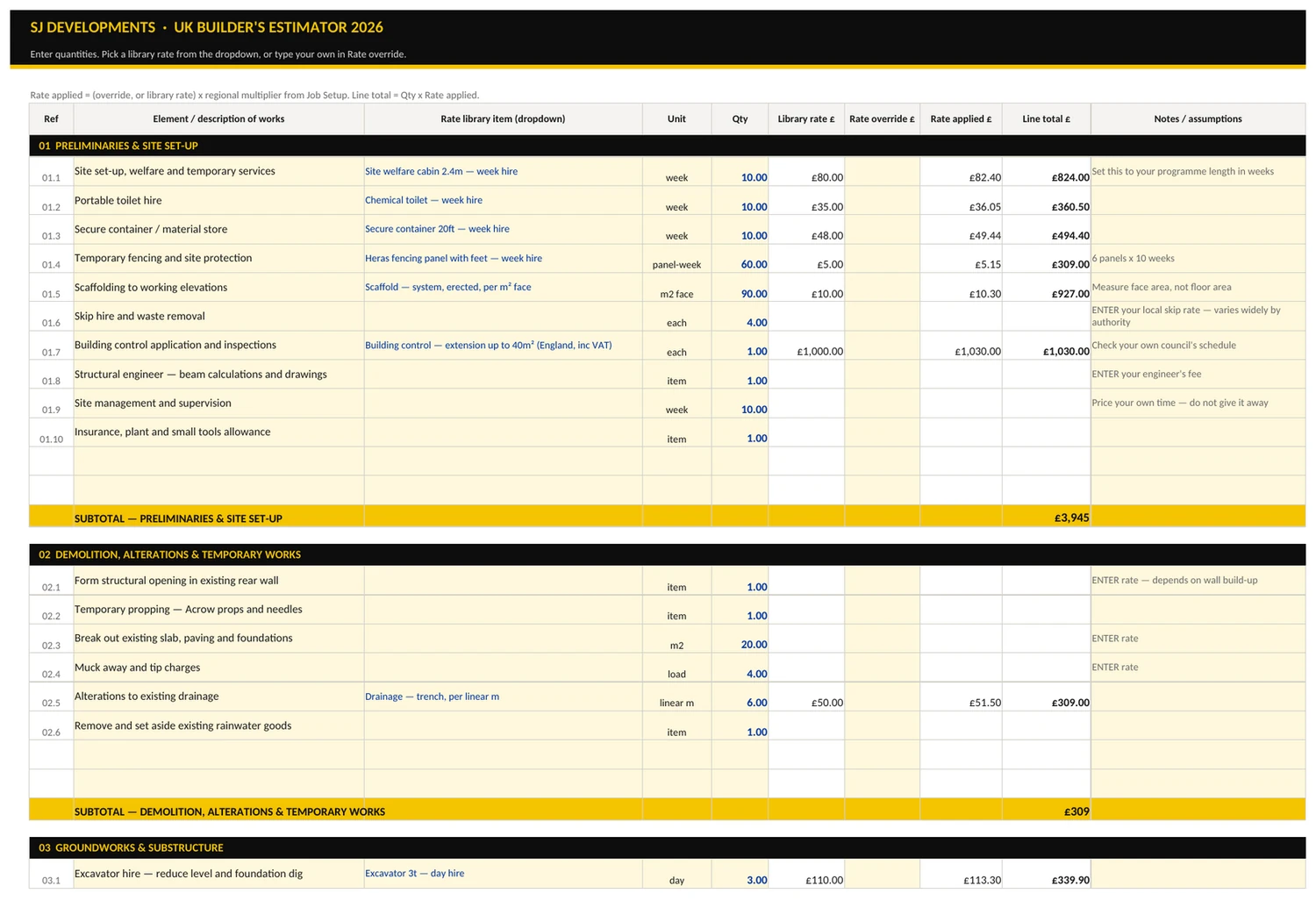Click 'Structural engineer — beam calculations and drawings' cell

coord(218,375)
